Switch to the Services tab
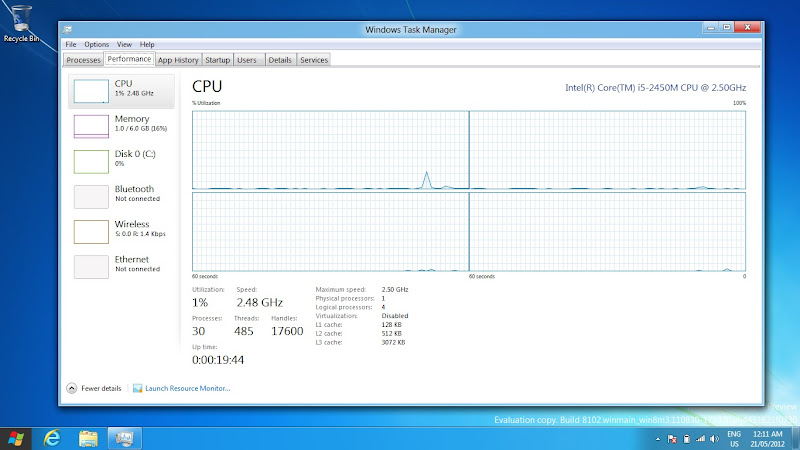Screen dimensions: 800x450 [314, 60]
